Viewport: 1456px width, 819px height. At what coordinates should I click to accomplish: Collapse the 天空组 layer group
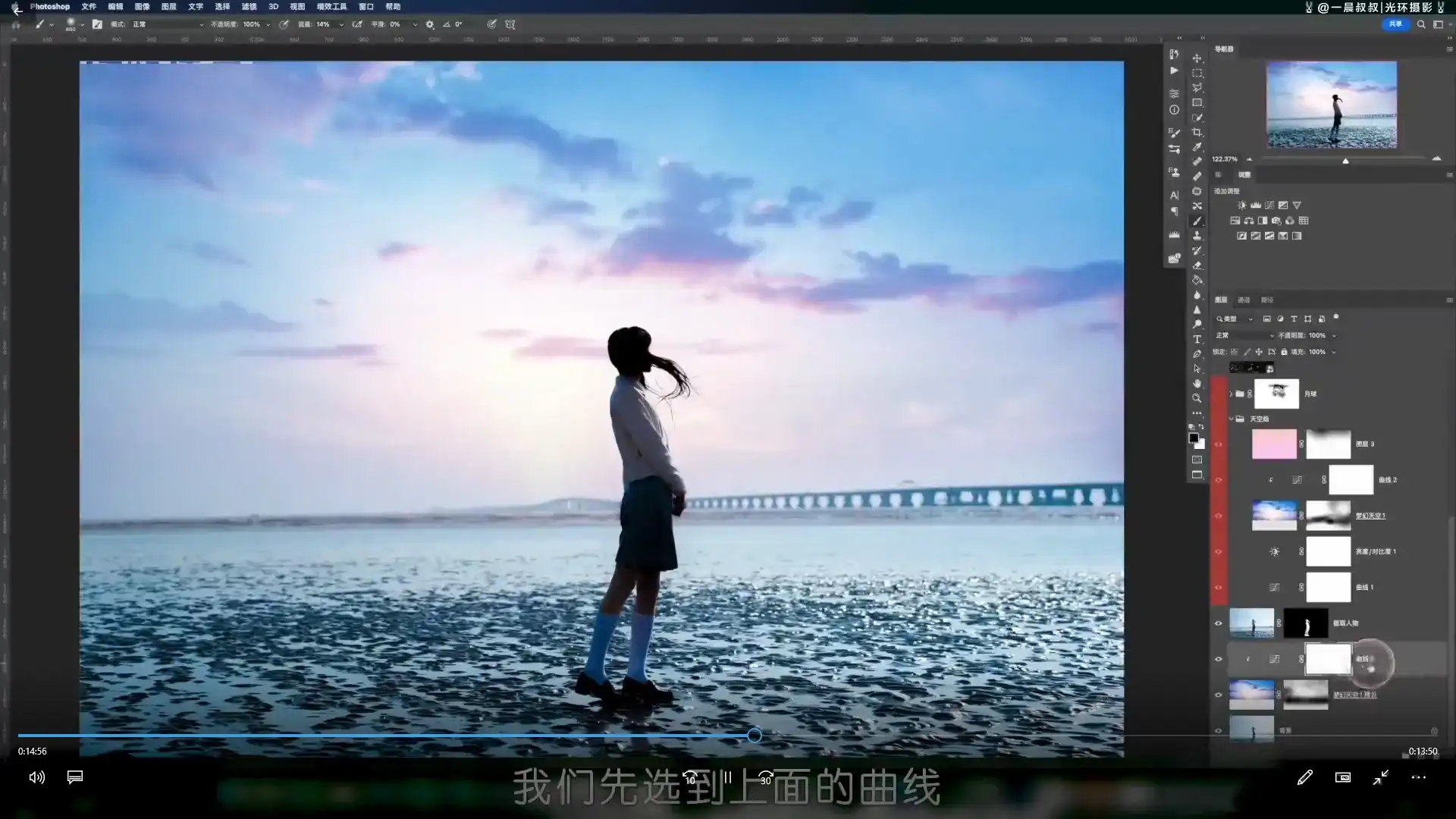1230,419
